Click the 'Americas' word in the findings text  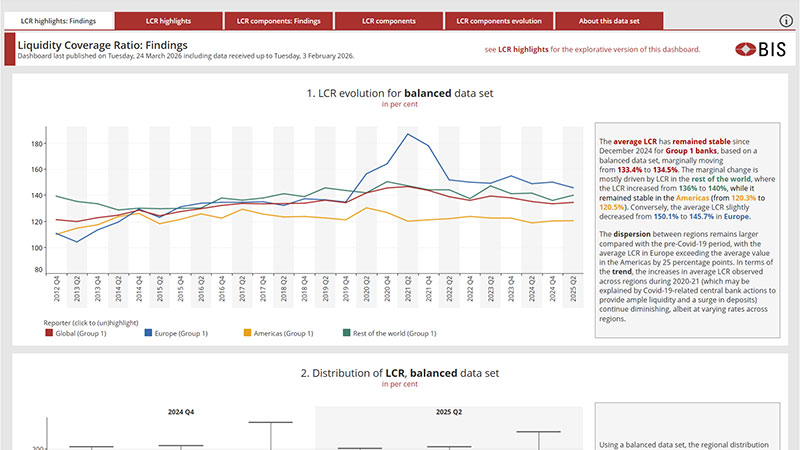click(692, 198)
